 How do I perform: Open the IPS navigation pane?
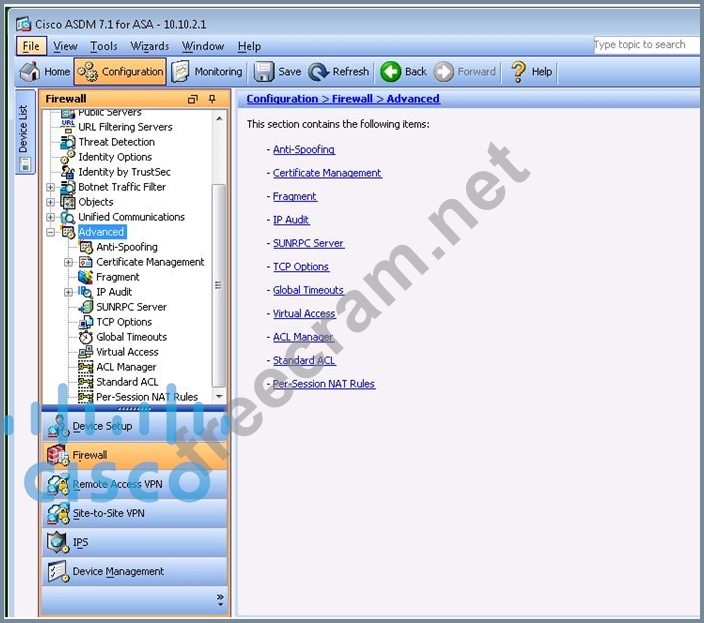tap(56, 542)
